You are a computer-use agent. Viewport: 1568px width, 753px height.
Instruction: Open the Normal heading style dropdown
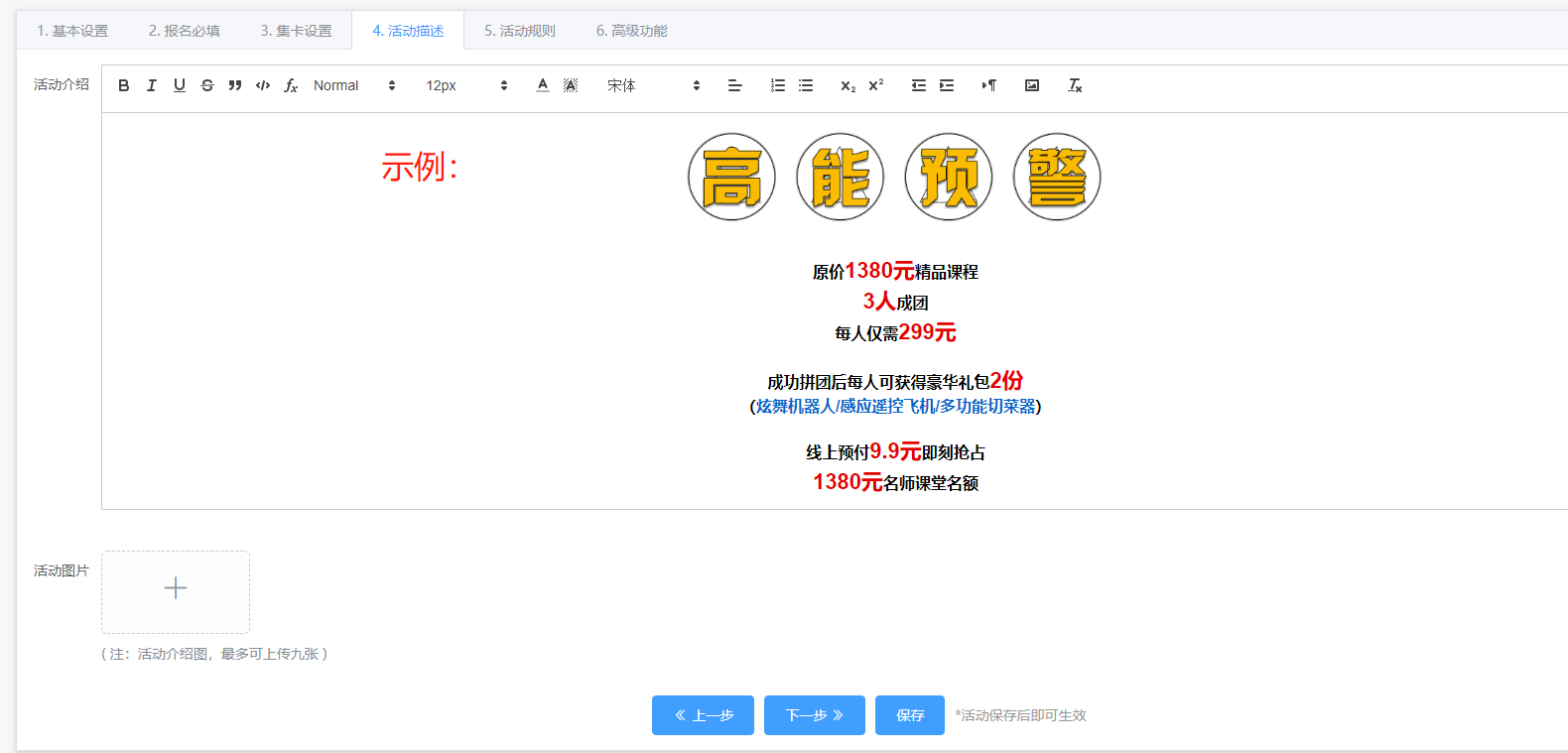354,85
